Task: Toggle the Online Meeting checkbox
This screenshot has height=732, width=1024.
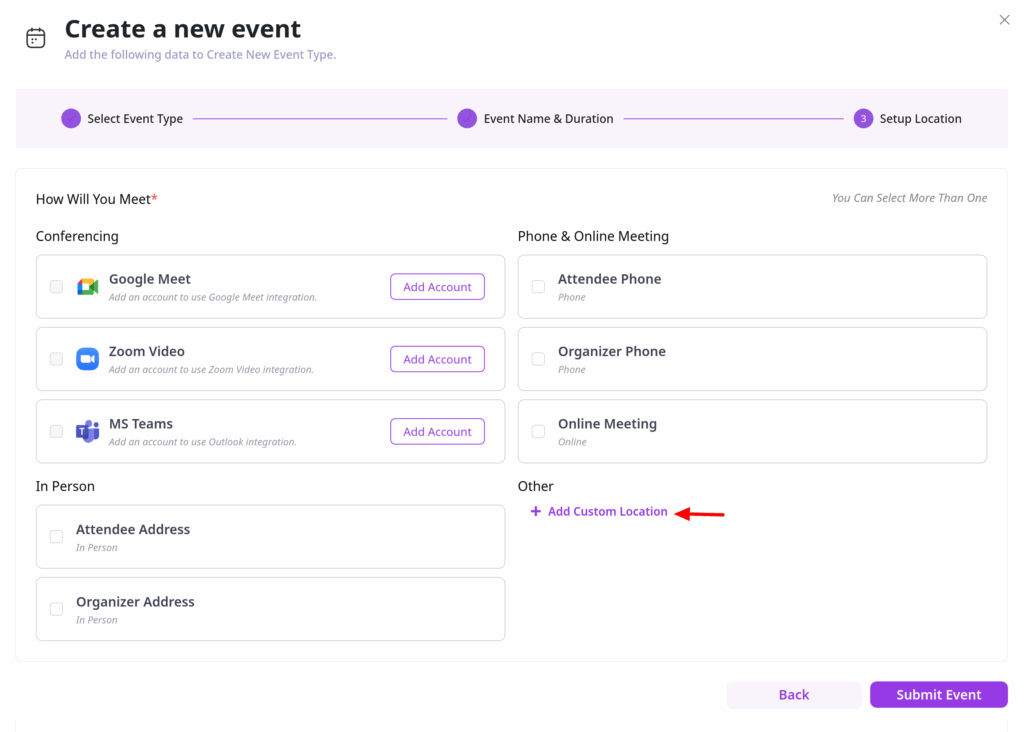Action: point(539,432)
